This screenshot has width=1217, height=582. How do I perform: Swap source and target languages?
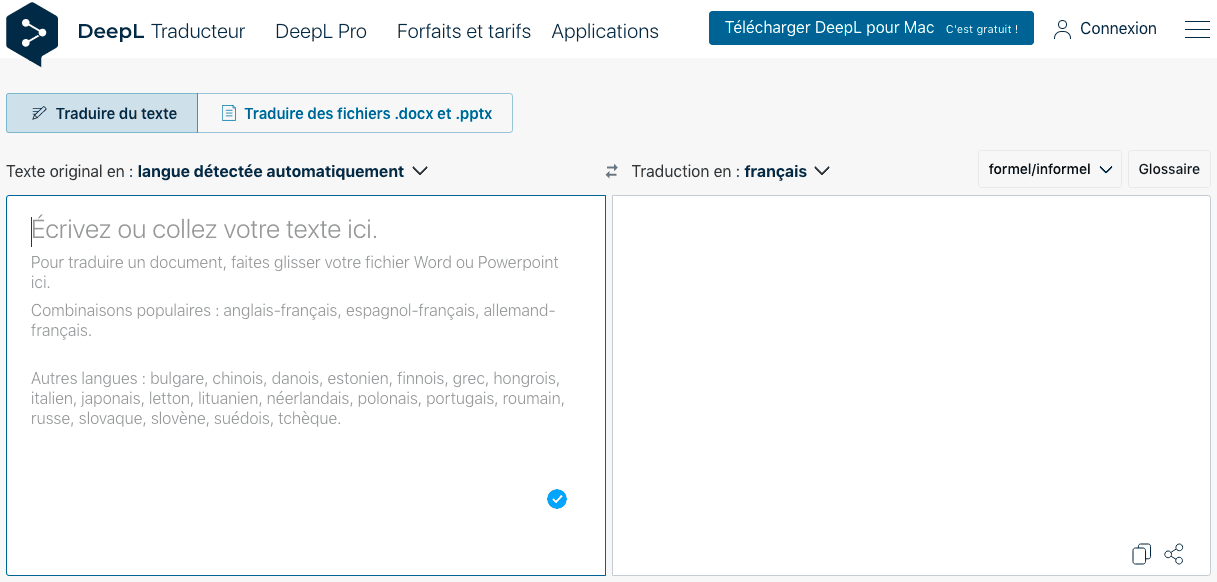pyautogui.click(x=612, y=172)
